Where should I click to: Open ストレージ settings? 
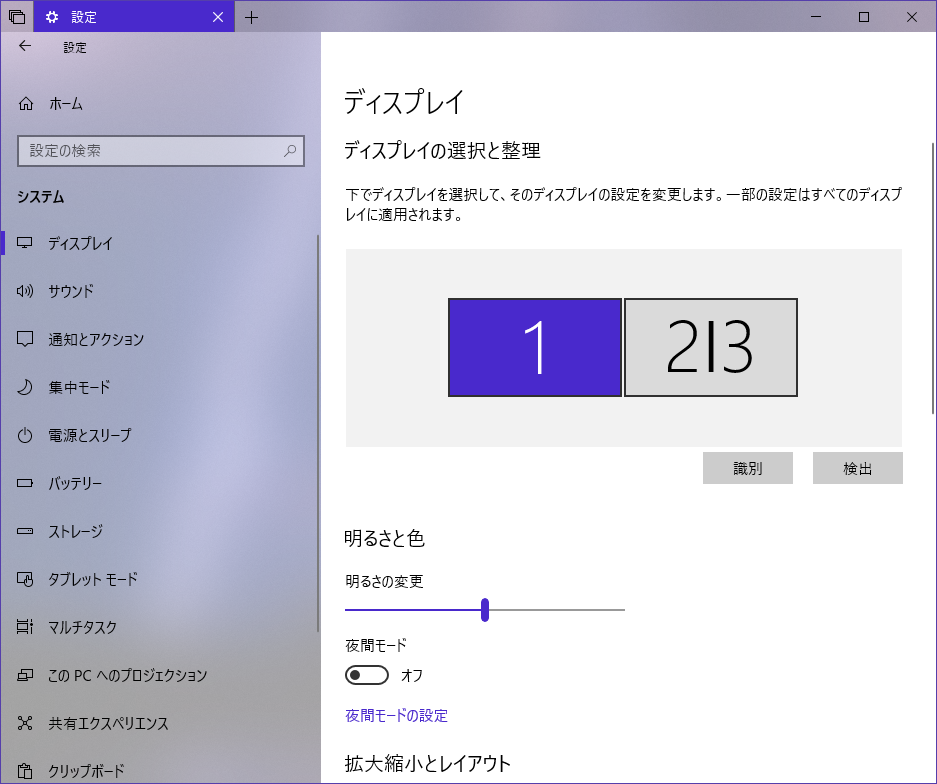click(159, 531)
